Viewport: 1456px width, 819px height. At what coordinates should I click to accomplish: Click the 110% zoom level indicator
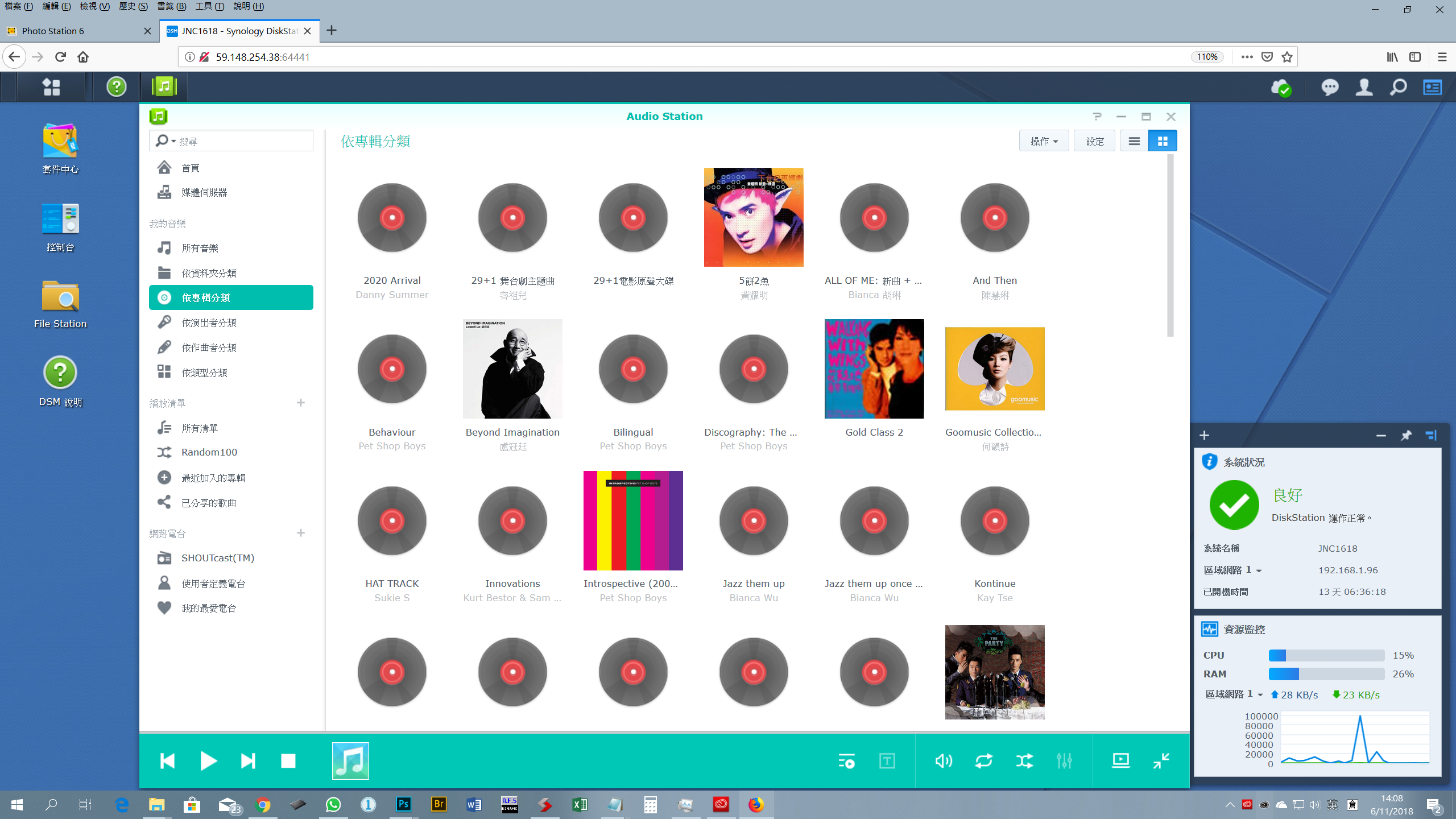tap(1207, 57)
